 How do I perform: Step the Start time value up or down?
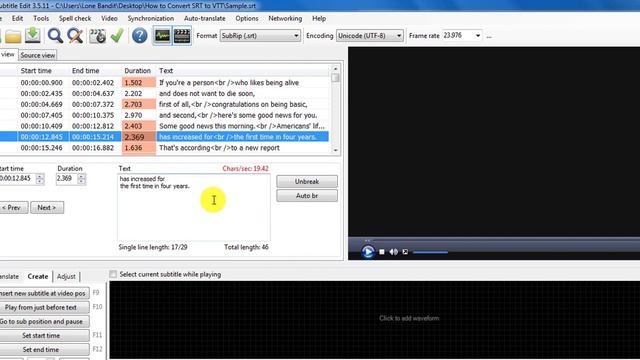(x=40, y=179)
